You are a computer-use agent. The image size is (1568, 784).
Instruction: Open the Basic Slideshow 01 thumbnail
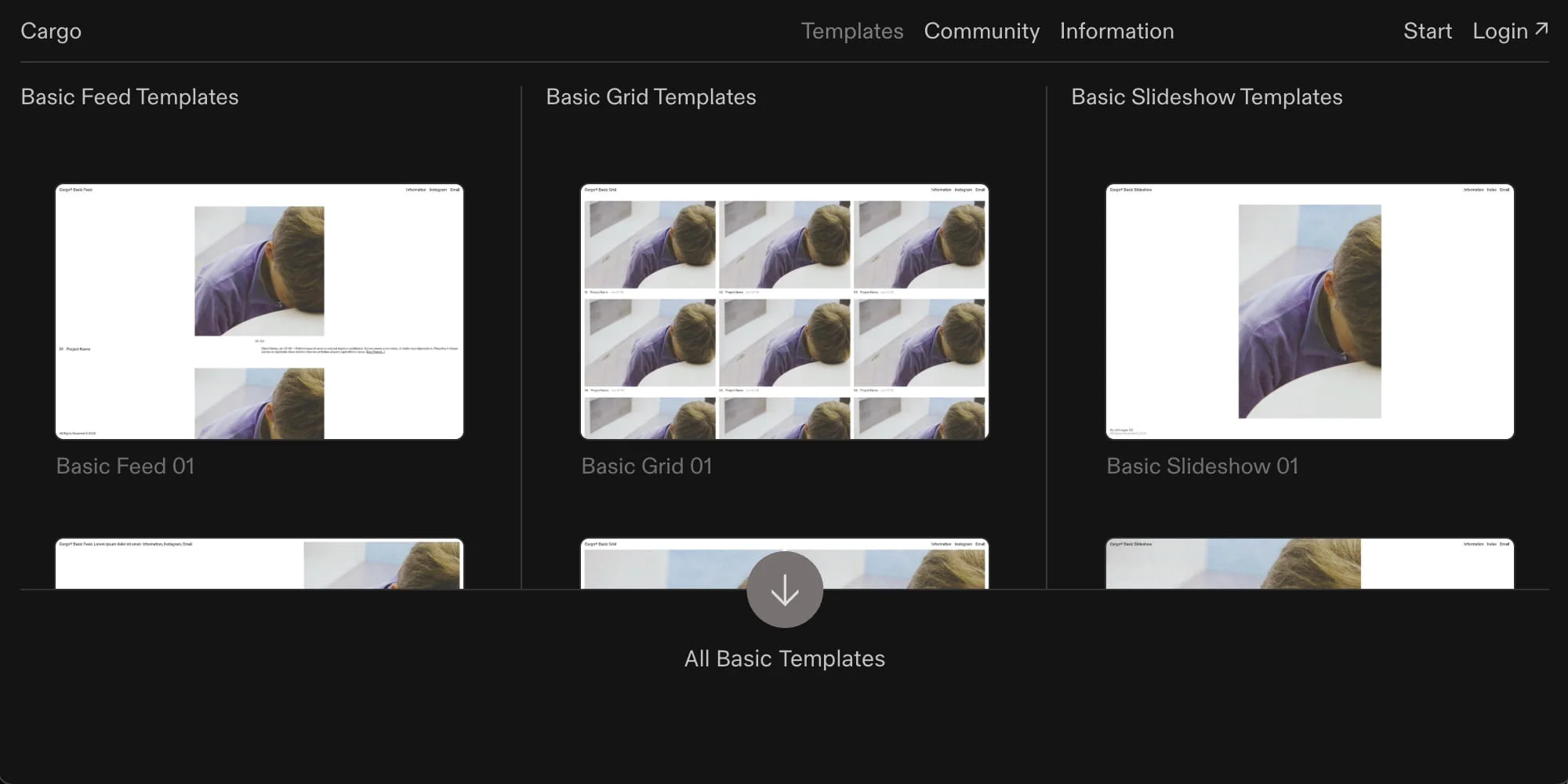pyautogui.click(x=1310, y=311)
